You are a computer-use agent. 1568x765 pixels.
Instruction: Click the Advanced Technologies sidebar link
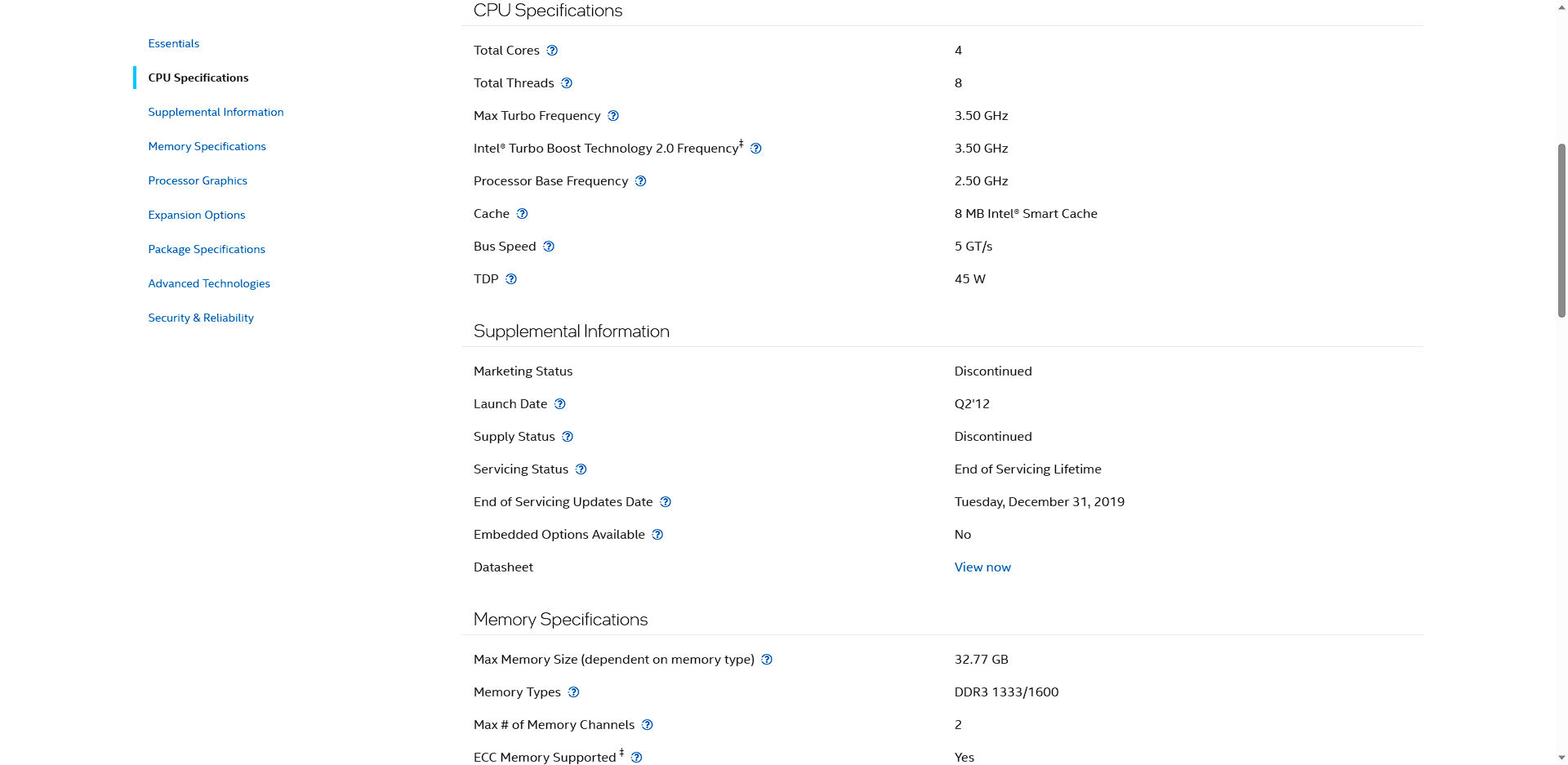tap(209, 283)
